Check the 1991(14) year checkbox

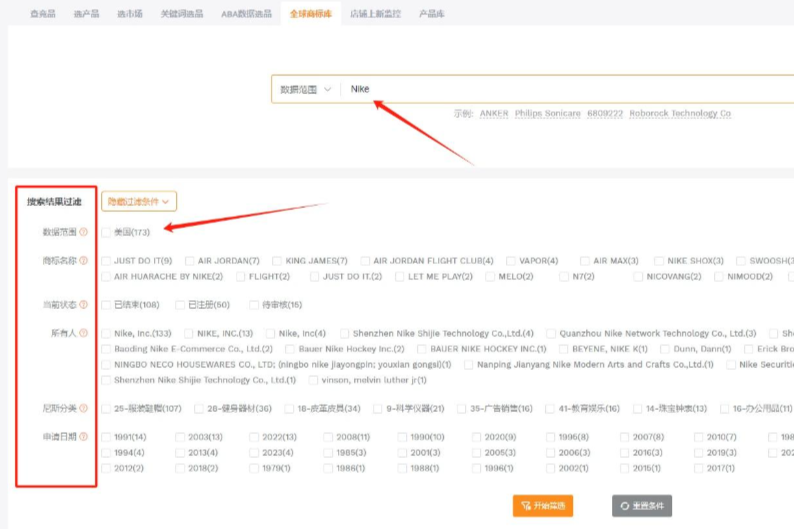pos(106,437)
